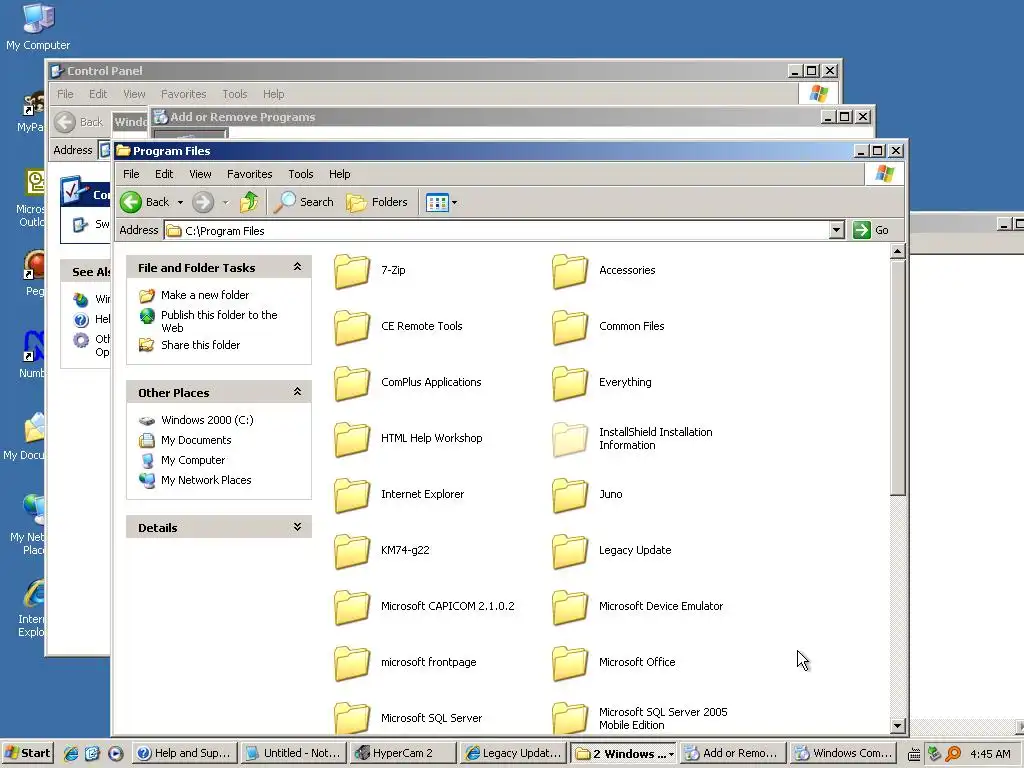1024x768 pixels.
Task: Select the InstallShield Installation Information folder icon
Action: tap(569, 439)
